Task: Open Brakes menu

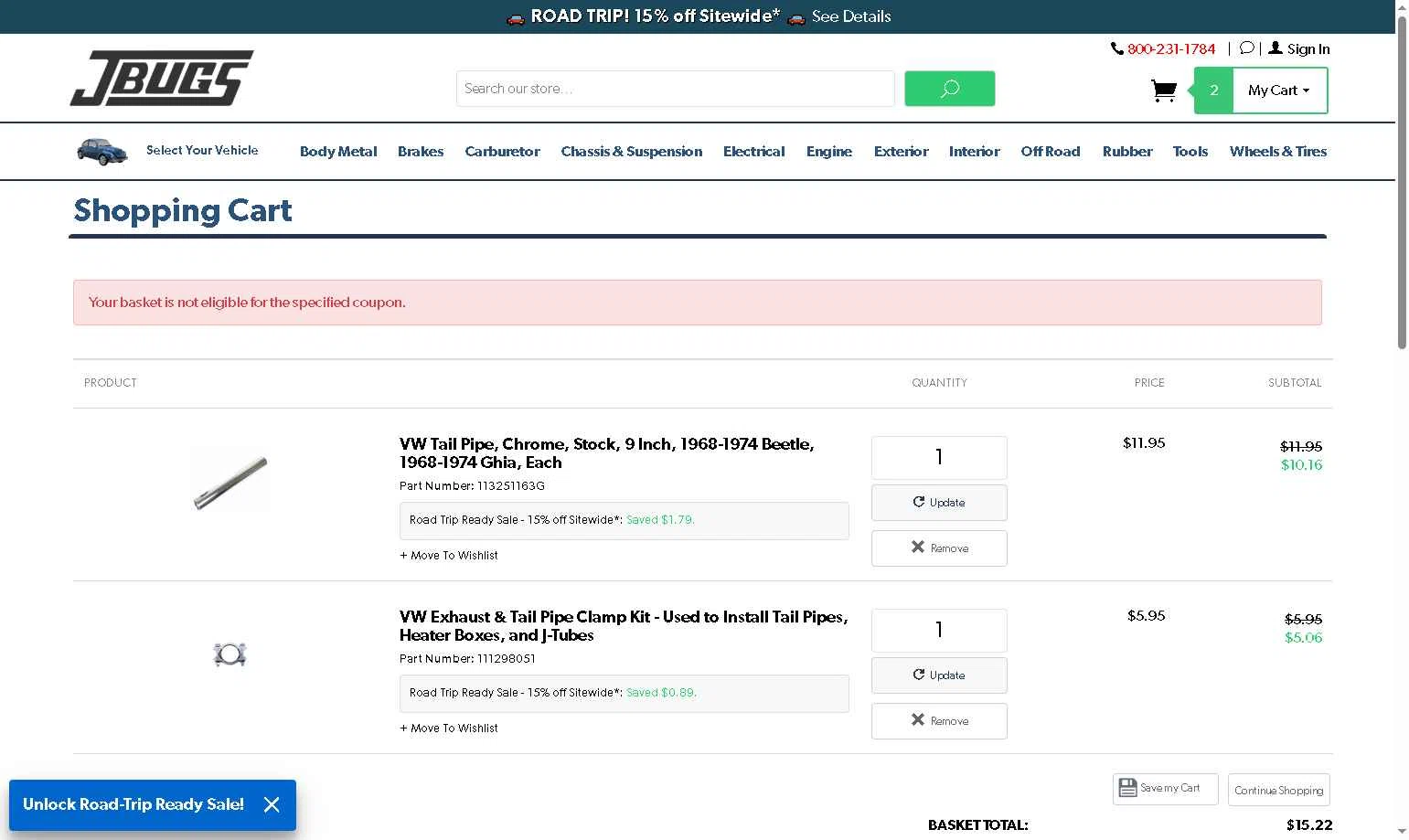Action: coord(421,152)
